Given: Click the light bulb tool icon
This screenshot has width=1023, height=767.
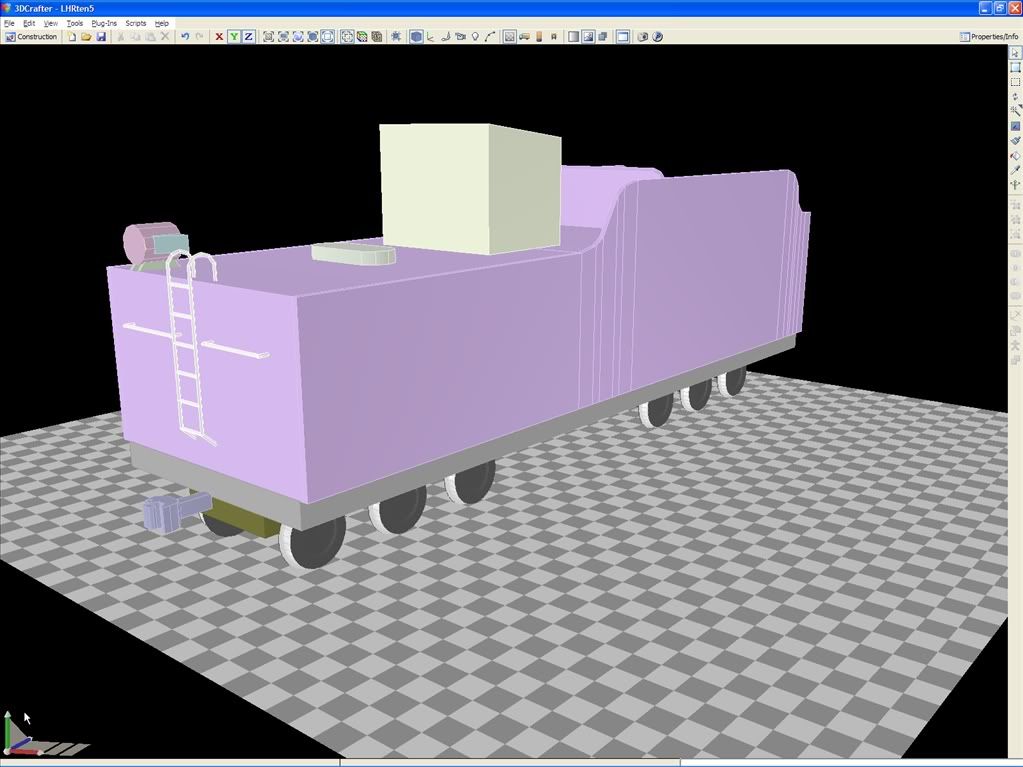Looking at the screenshot, I should pos(476,37).
